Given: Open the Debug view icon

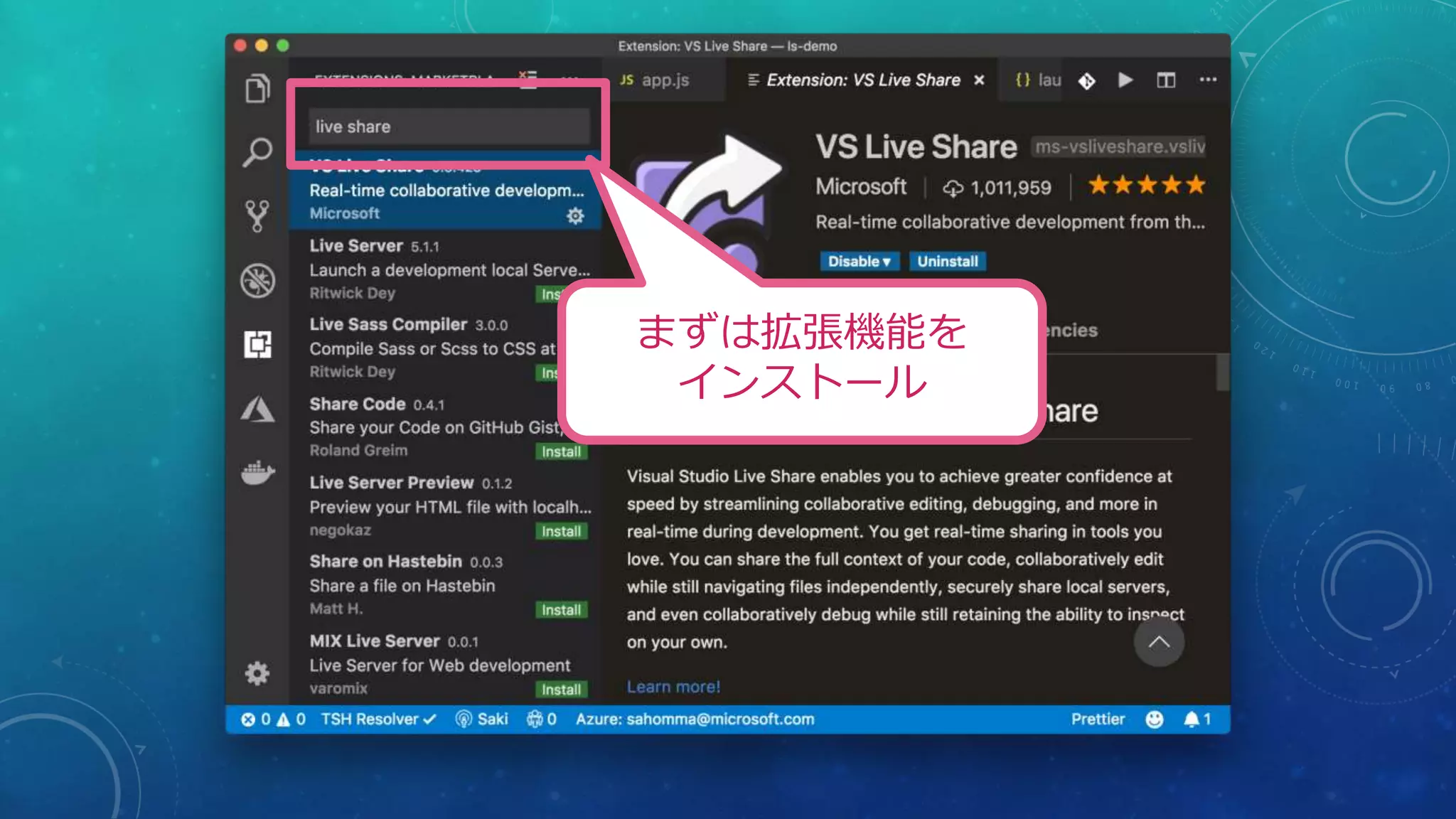Looking at the screenshot, I should tap(257, 280).
